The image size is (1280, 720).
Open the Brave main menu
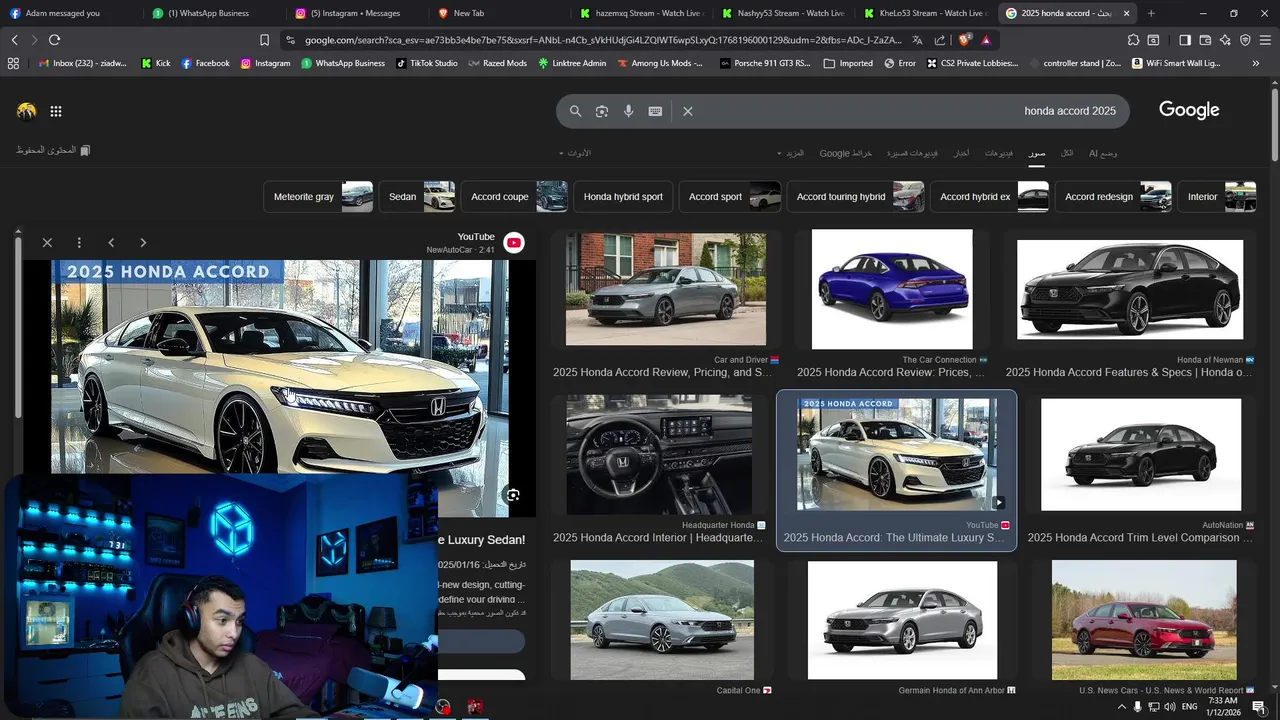(1265, 40)
